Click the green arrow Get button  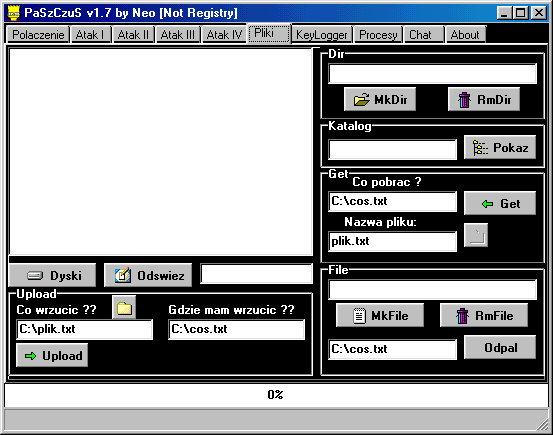tap(500, 203)
